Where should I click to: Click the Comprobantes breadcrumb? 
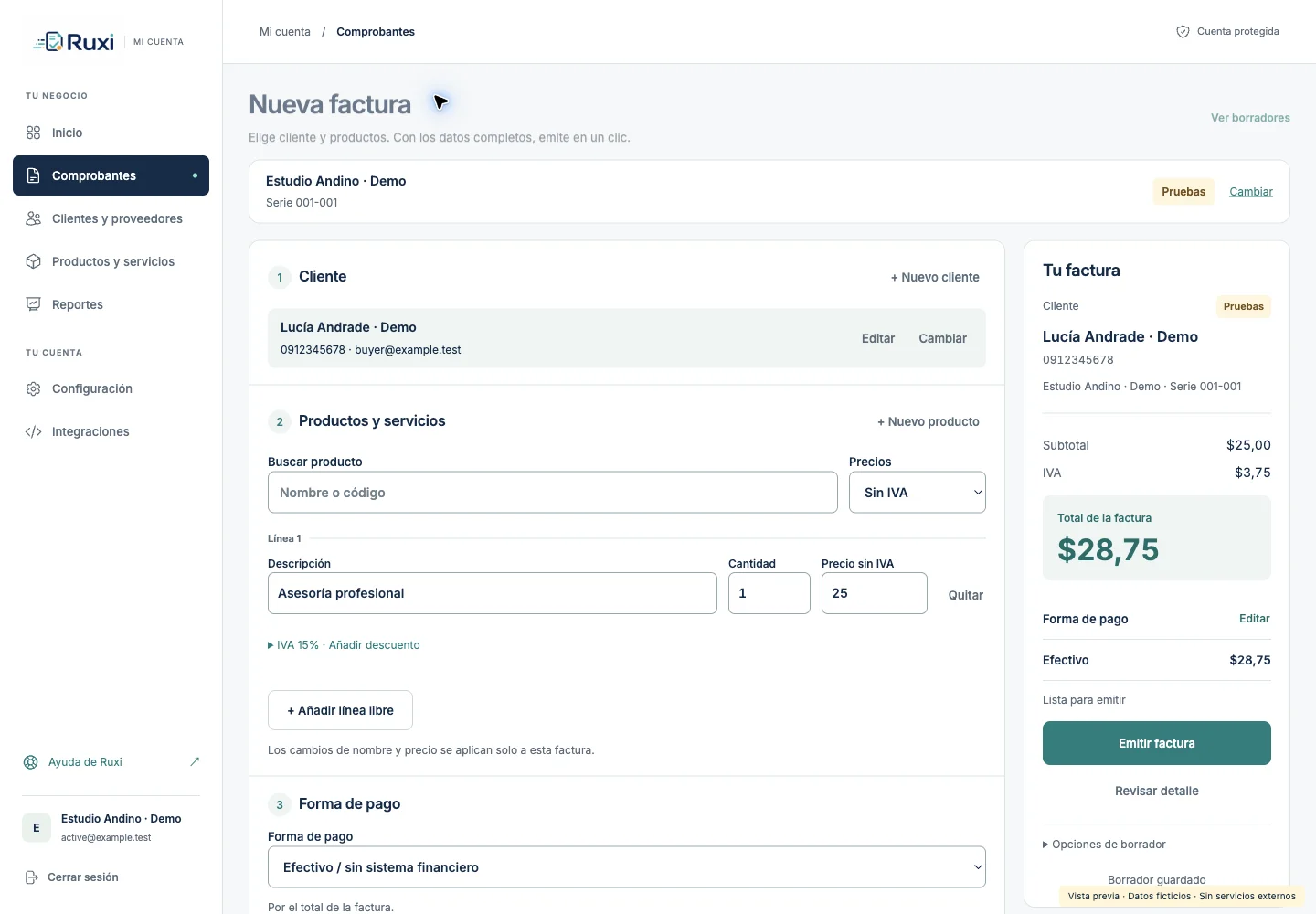[376, 32]
